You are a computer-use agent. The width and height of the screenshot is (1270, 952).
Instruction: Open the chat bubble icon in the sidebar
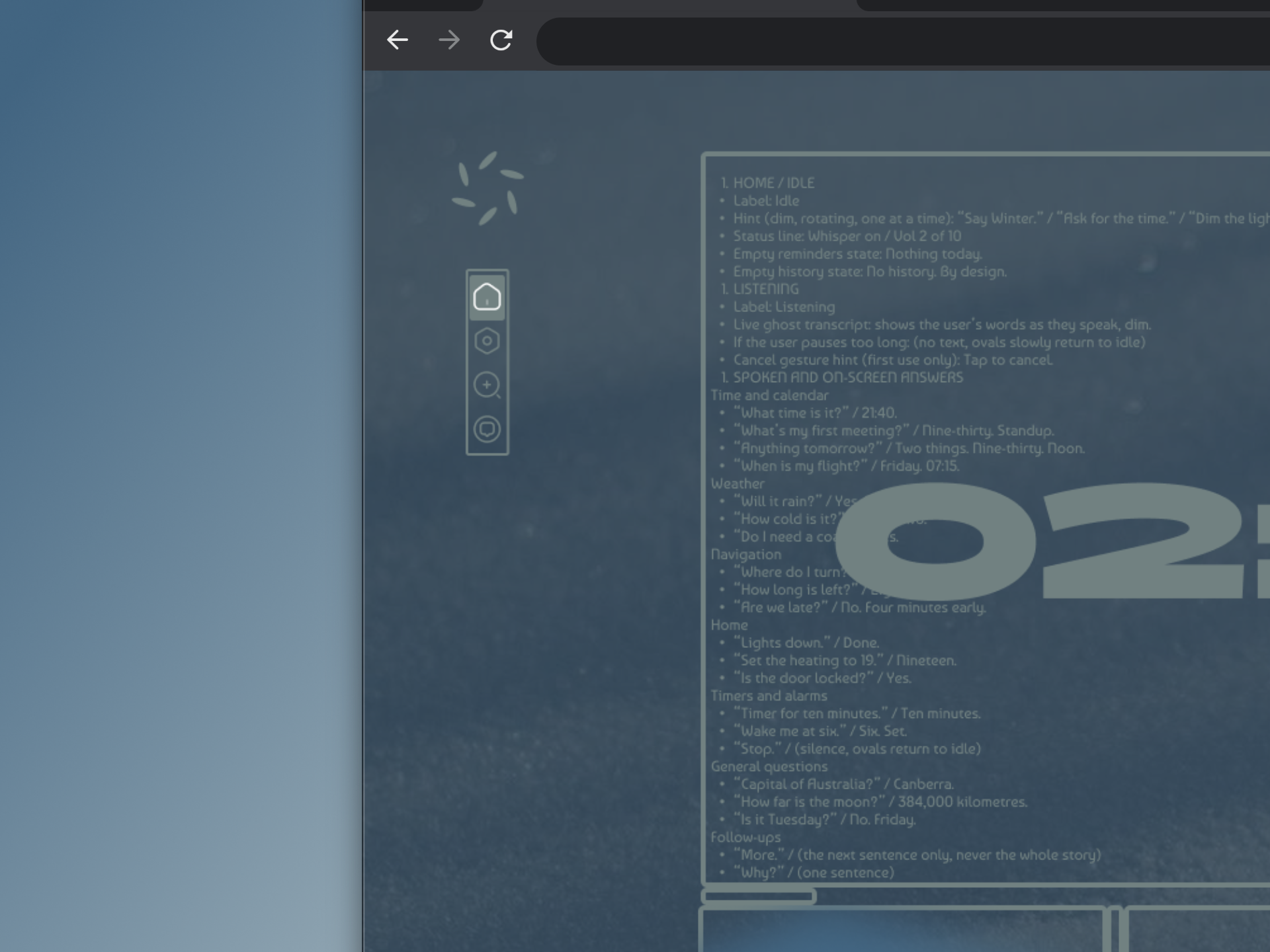[487, 429]
